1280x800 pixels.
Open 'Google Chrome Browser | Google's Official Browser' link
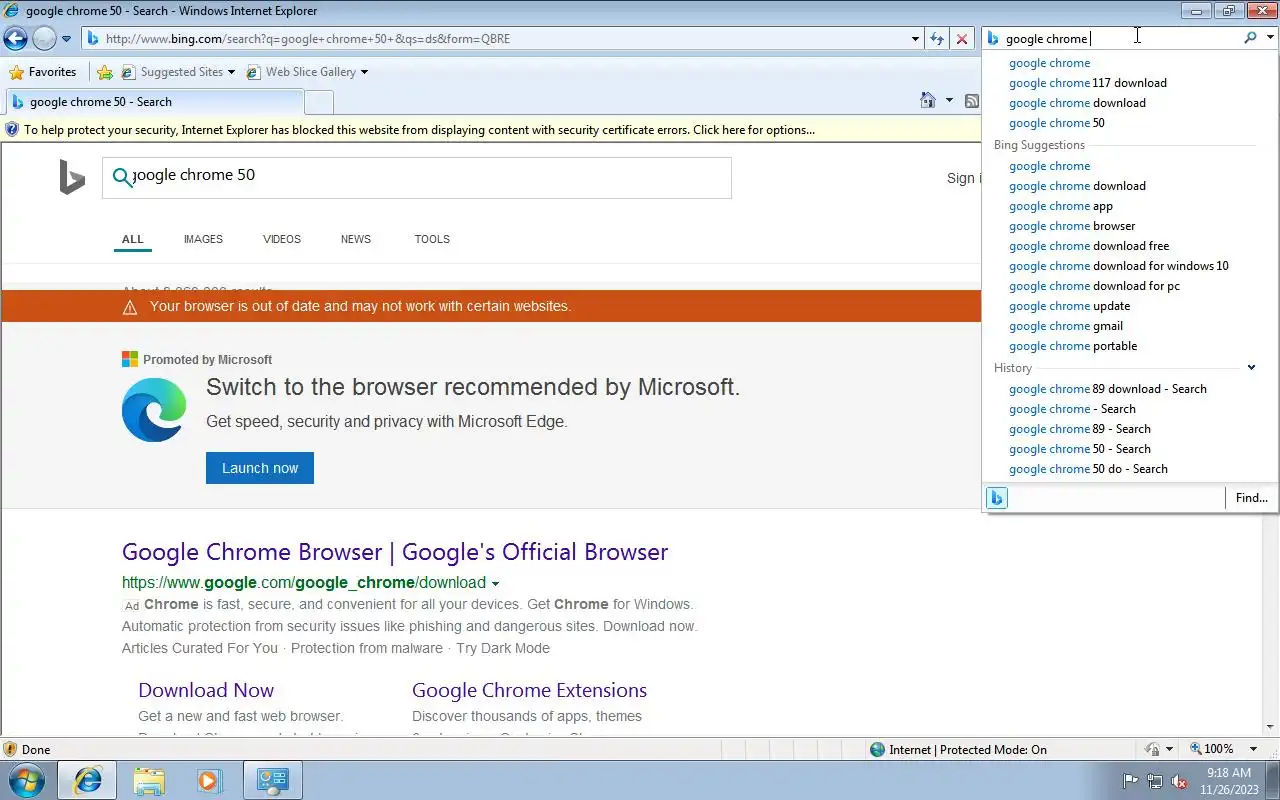(395, 552)
